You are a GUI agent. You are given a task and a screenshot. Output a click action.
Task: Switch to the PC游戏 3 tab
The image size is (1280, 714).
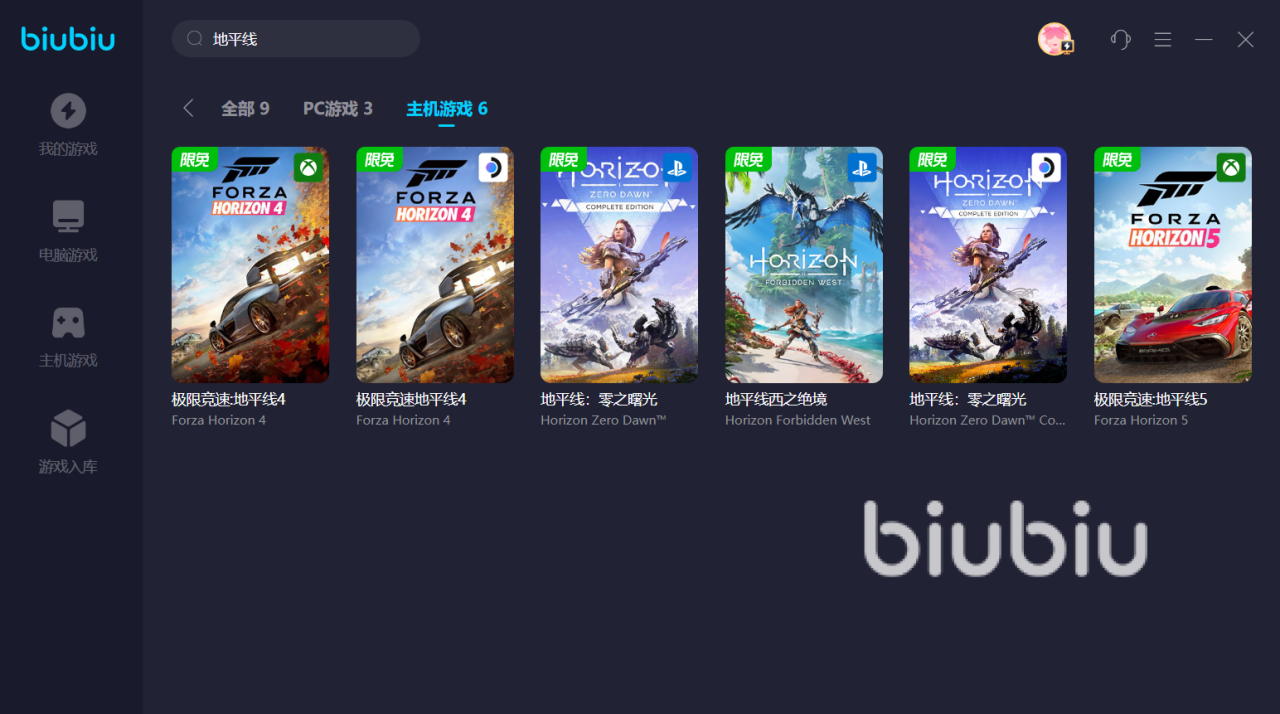tap(338, 108)
